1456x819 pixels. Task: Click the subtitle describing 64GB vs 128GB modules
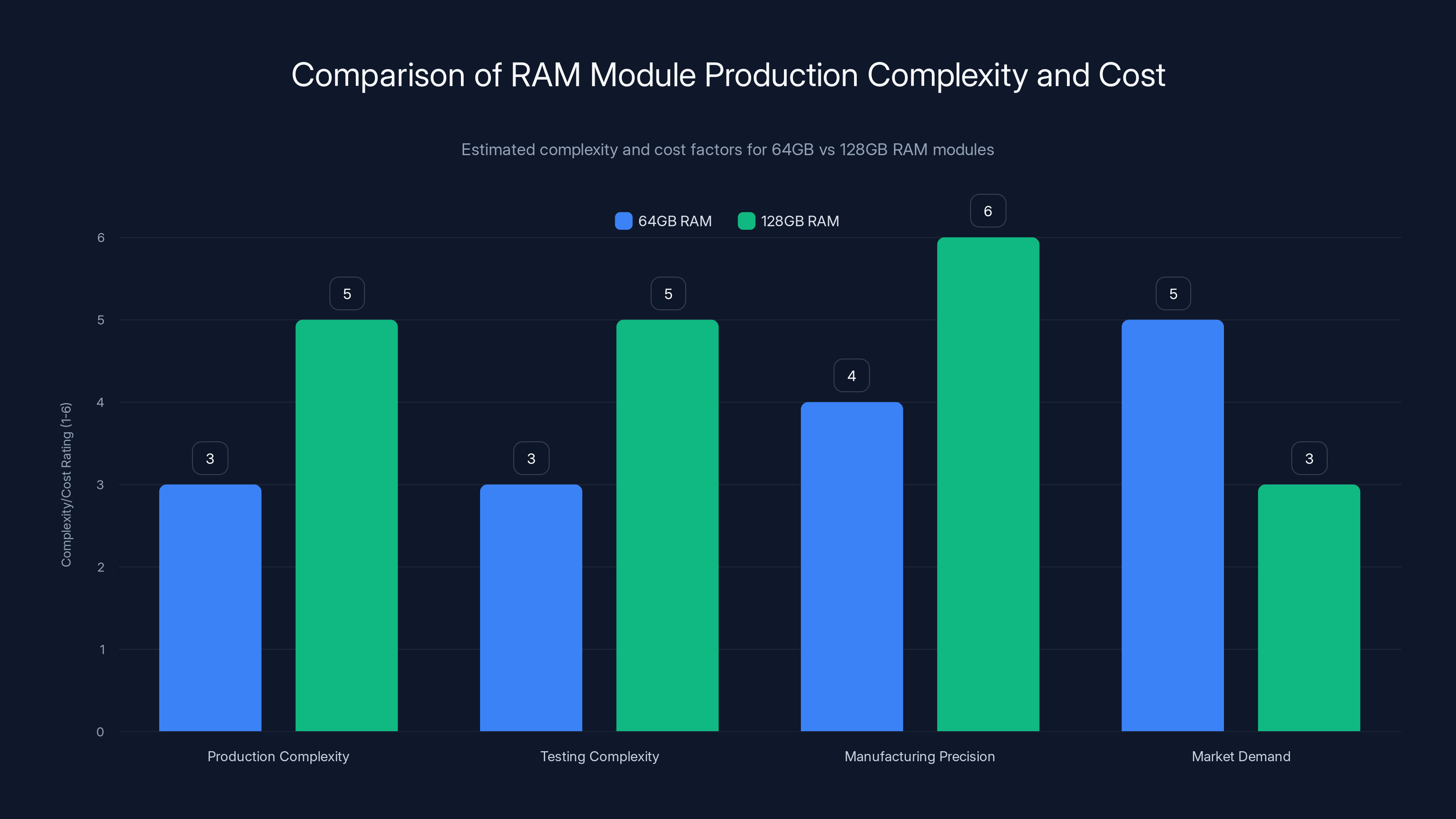click(728, 150)
